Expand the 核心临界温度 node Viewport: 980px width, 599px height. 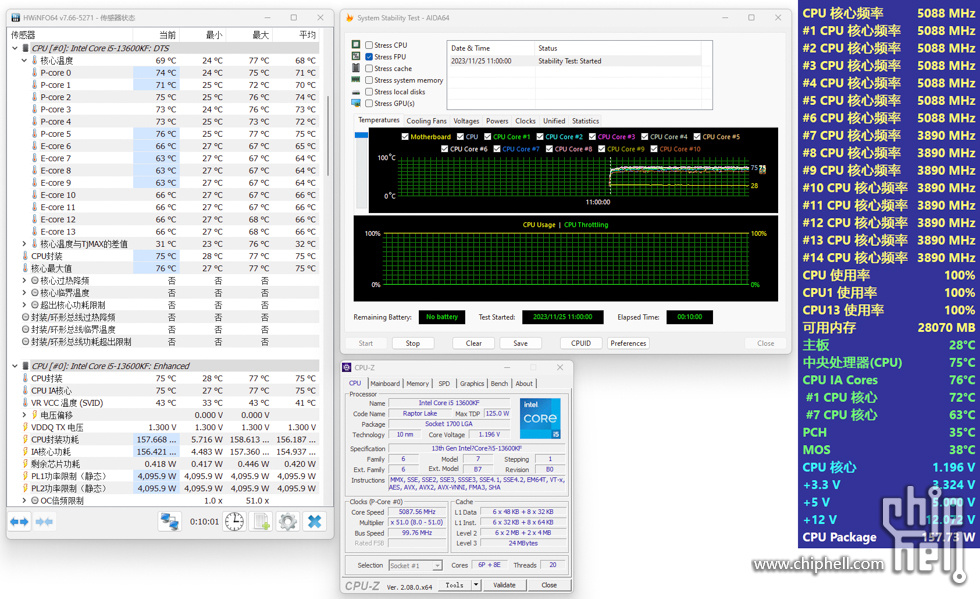pyautogui.click(x=24, y=293)
